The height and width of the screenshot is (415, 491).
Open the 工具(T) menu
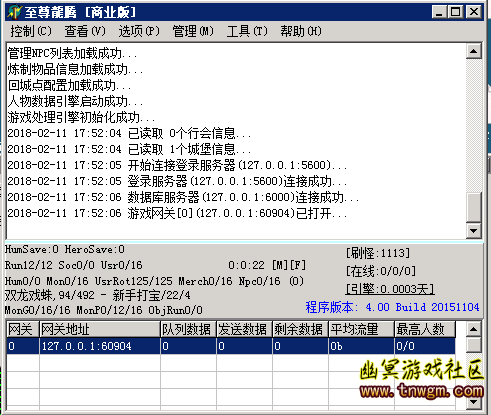tap(247, 31)
